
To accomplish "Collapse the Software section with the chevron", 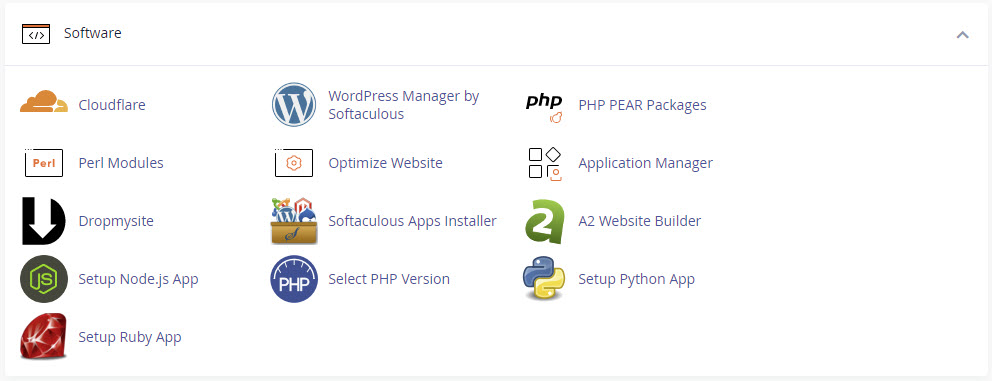I will coord(962,35).
